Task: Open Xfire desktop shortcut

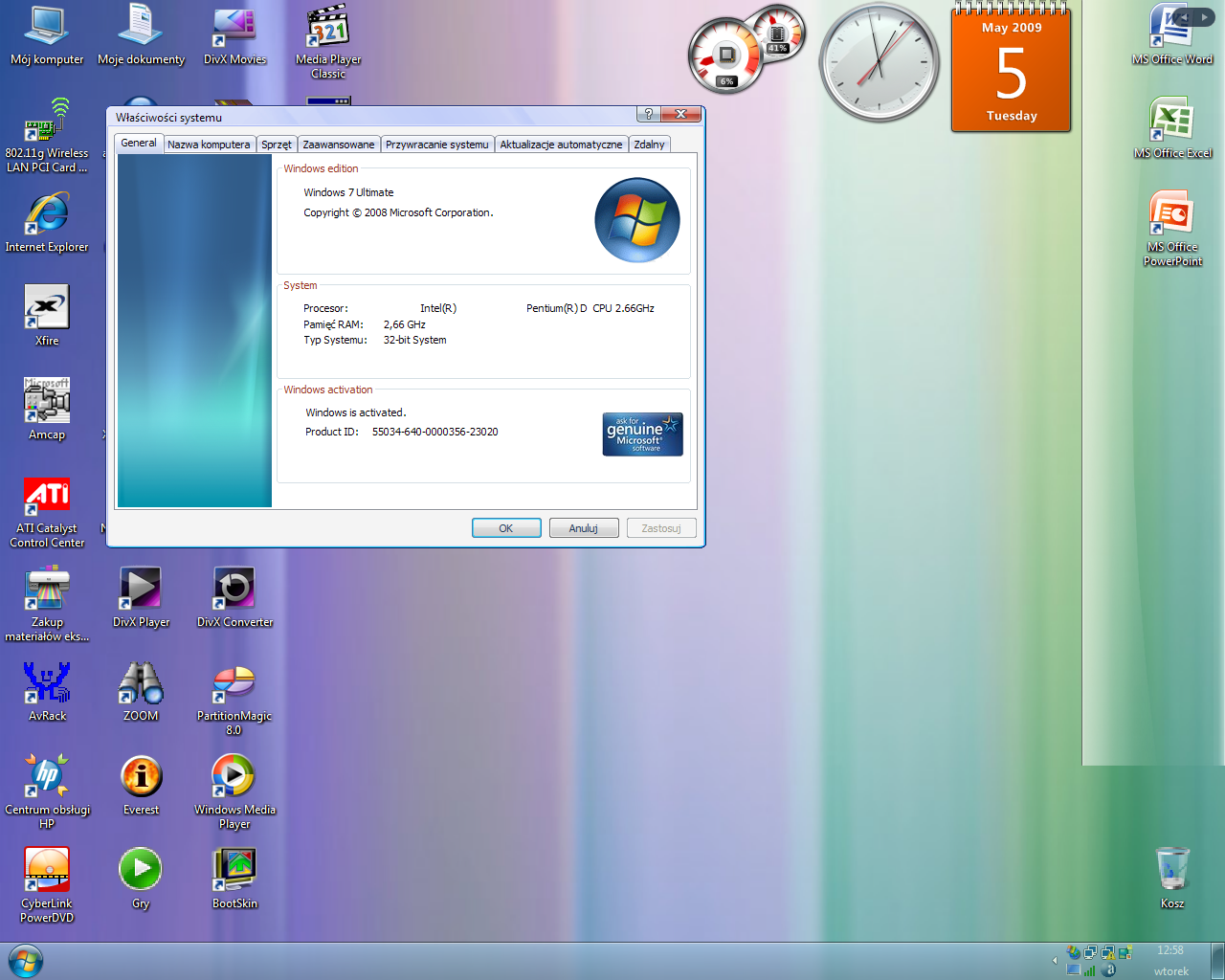Action: (x=47, y=316)
